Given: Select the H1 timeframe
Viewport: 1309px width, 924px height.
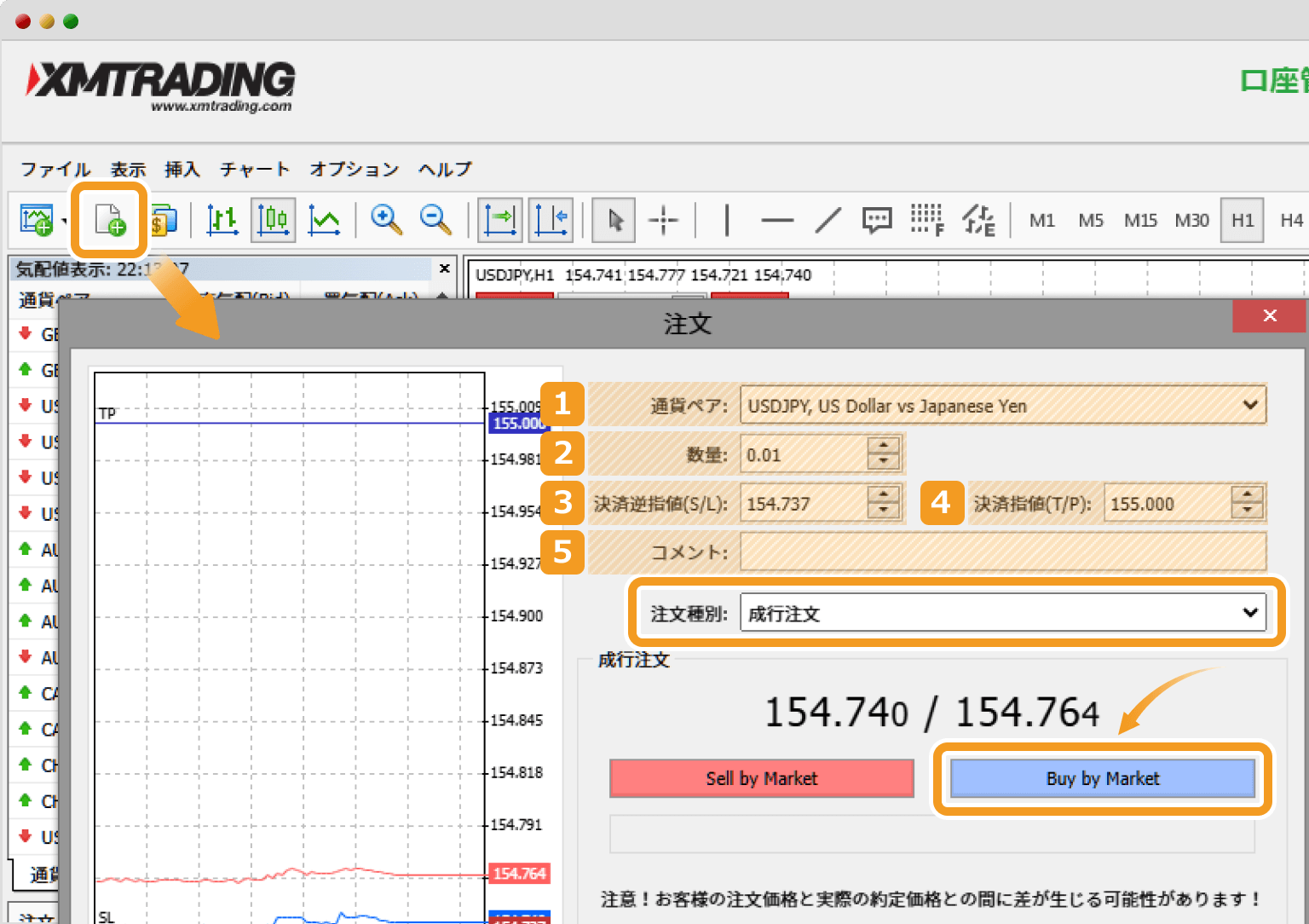Looking at the screenshot, I should coord(1243,221).
